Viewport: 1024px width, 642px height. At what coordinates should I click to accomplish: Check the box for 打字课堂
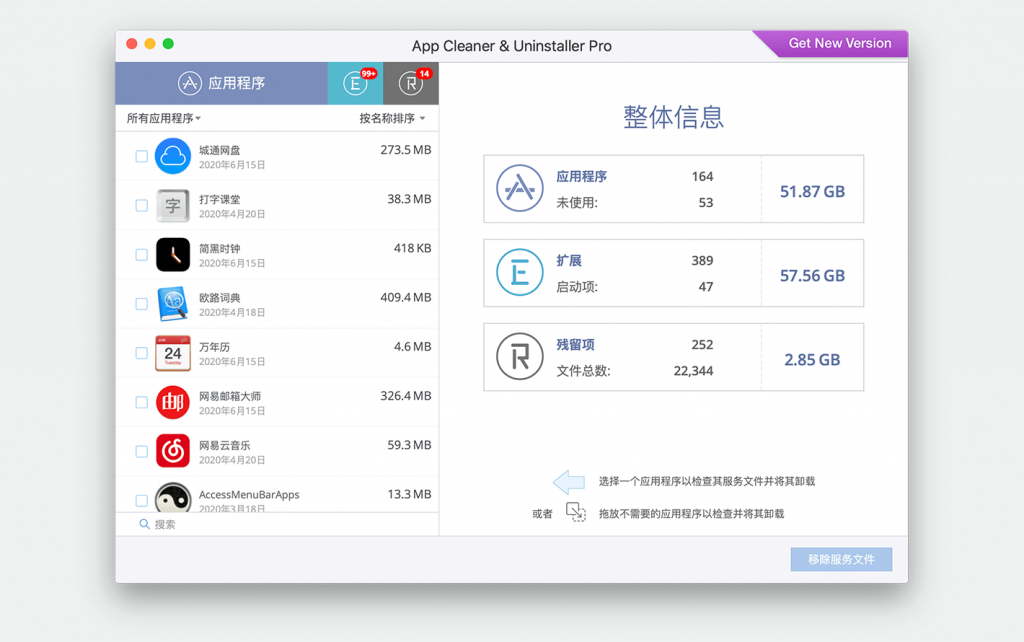click(x=141, y=205)
